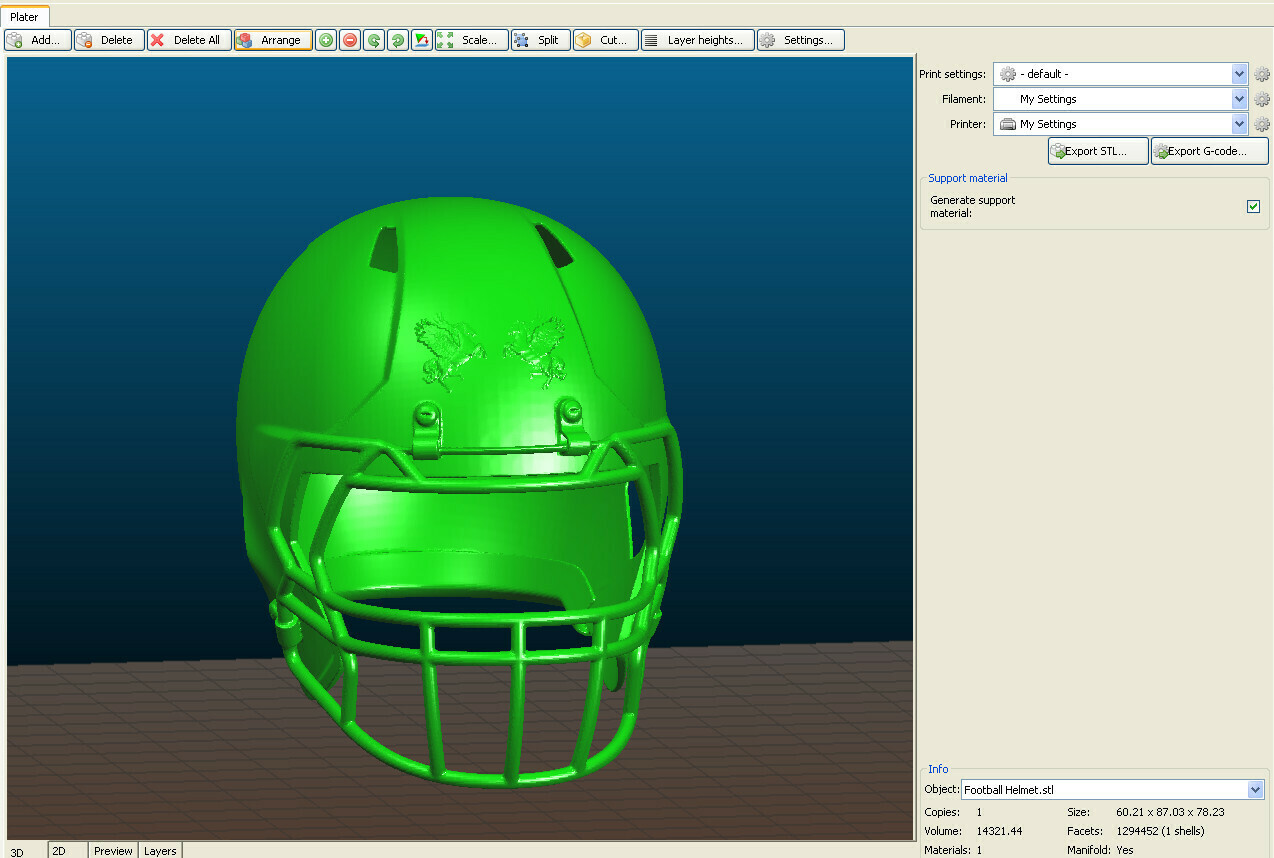Export G-code for printing
The width and height of the screenshot is (1274, 858).
1209,150
